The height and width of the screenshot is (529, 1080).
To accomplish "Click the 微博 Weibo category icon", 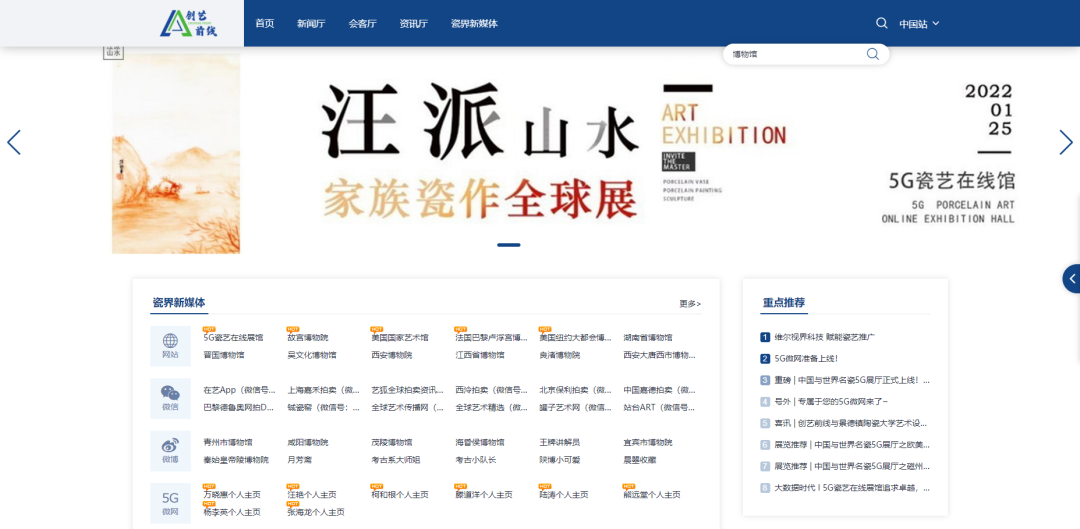I will pyautogui.click(x=170, y=451).
